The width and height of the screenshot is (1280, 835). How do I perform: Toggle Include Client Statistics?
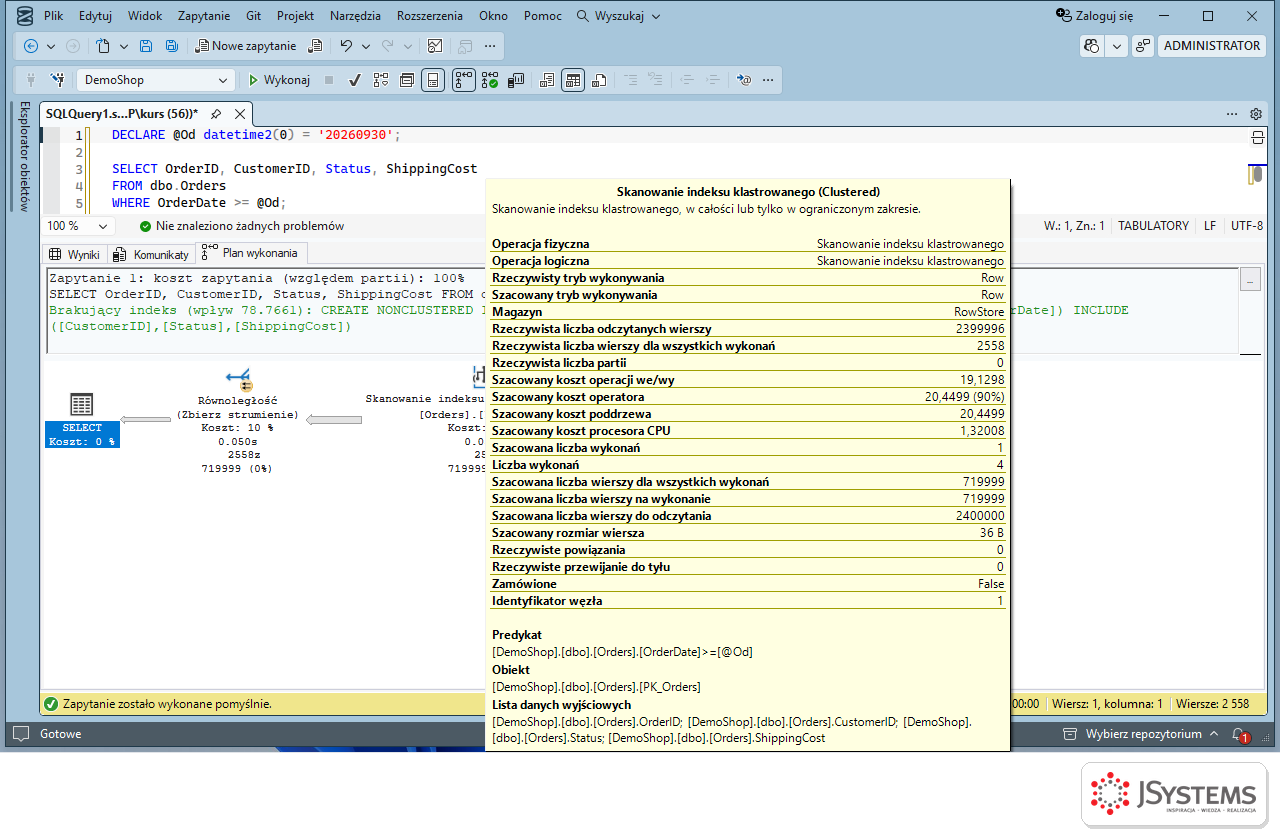(516, 80)
